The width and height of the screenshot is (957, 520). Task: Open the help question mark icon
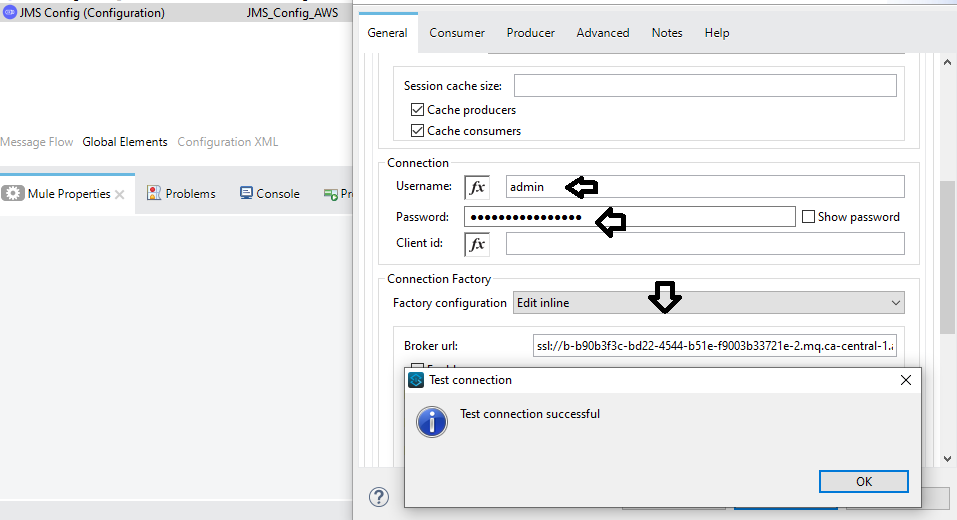coord(379,497)
